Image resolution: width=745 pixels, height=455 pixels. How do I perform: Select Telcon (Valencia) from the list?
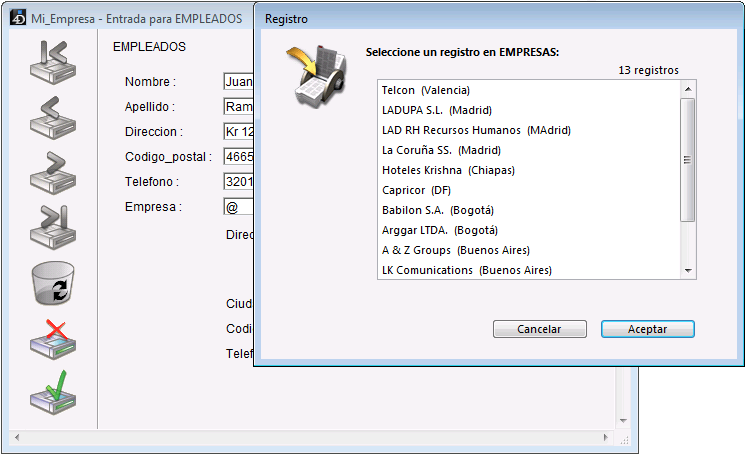tap(425, 90)
